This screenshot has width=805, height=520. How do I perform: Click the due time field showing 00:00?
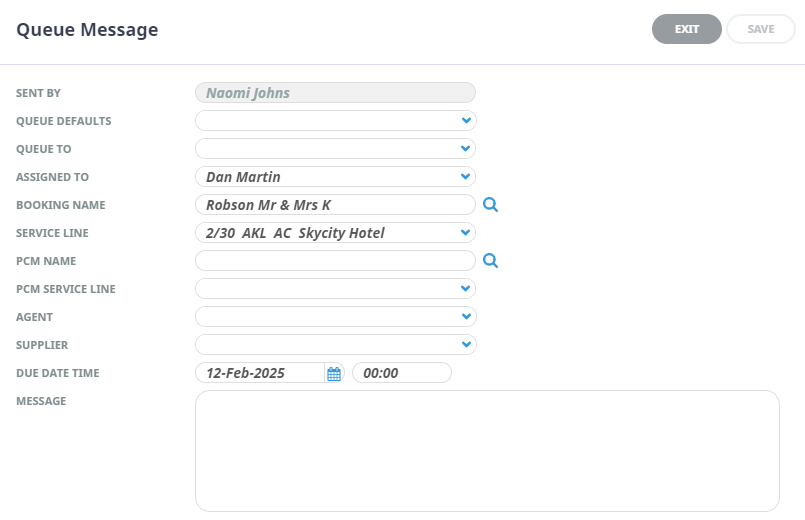point(402,373)
